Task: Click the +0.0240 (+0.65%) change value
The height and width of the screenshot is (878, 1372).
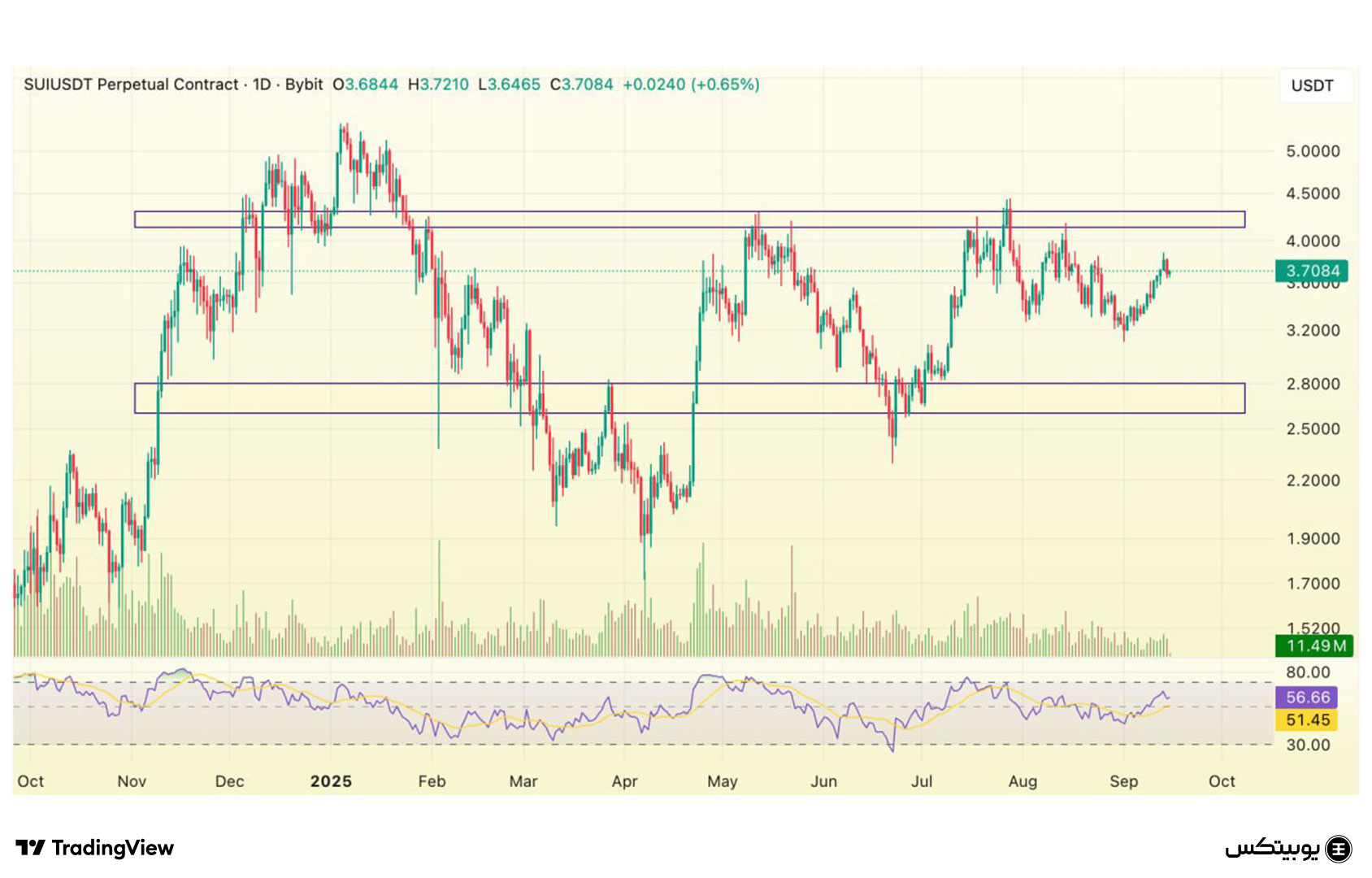Action: point(691,85)
